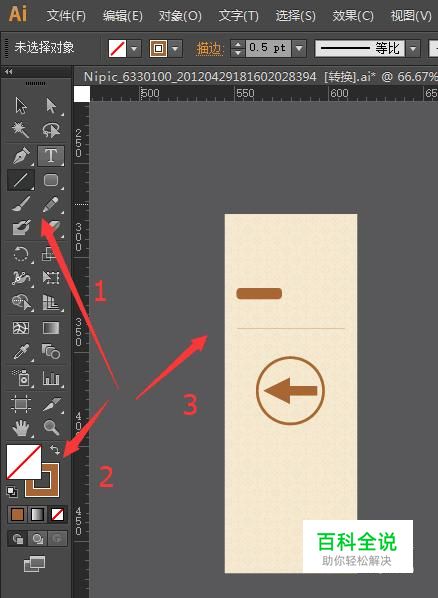Select the Perspective Grid tool
Image resolution: width=438 pixels, height=598 pixels.
[50, 302]
